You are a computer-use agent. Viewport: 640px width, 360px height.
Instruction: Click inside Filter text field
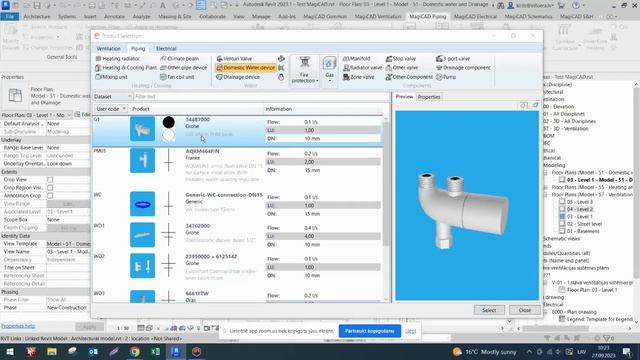[261, 97]
